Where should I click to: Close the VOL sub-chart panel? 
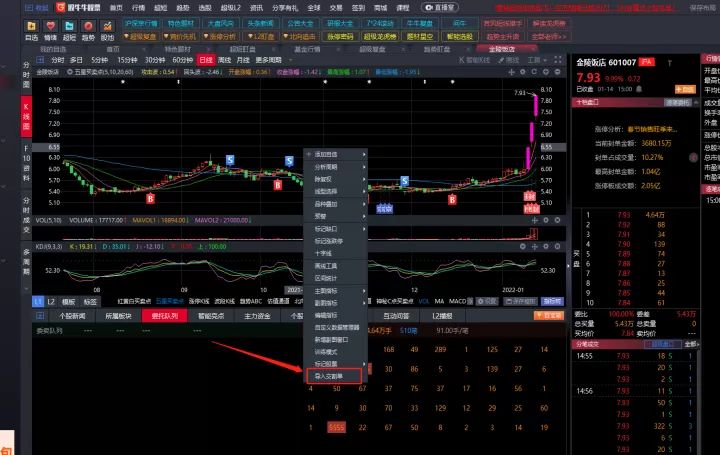point(557,220)
